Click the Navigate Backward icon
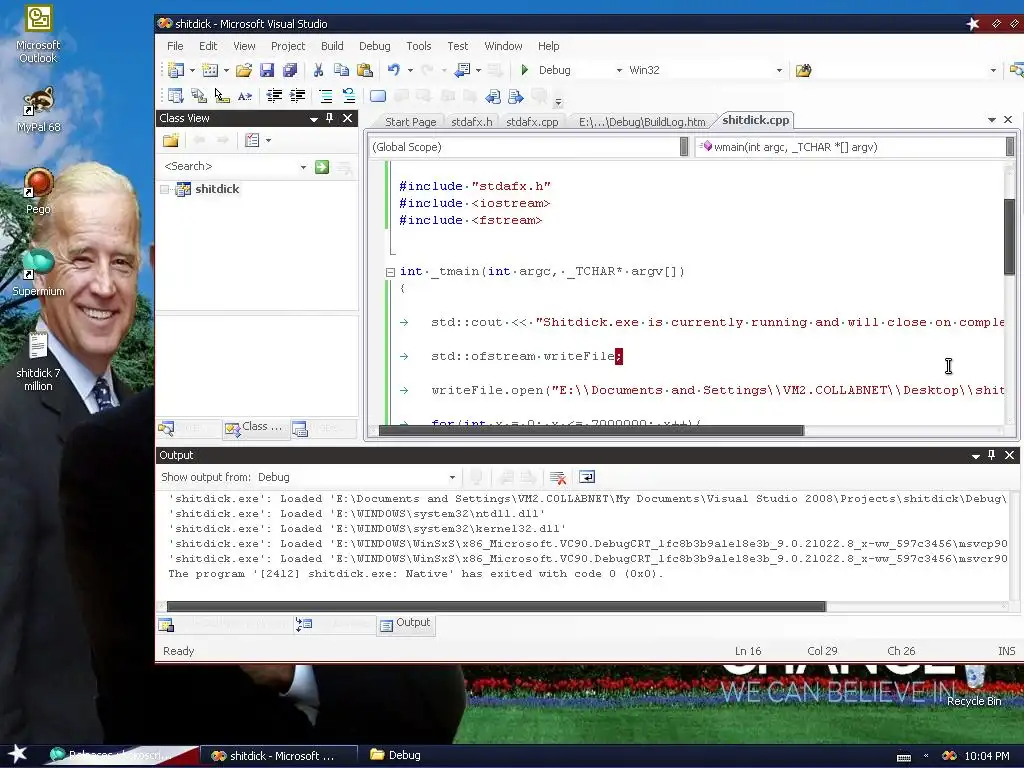The image size is (1024, 768). pos(462,70)
